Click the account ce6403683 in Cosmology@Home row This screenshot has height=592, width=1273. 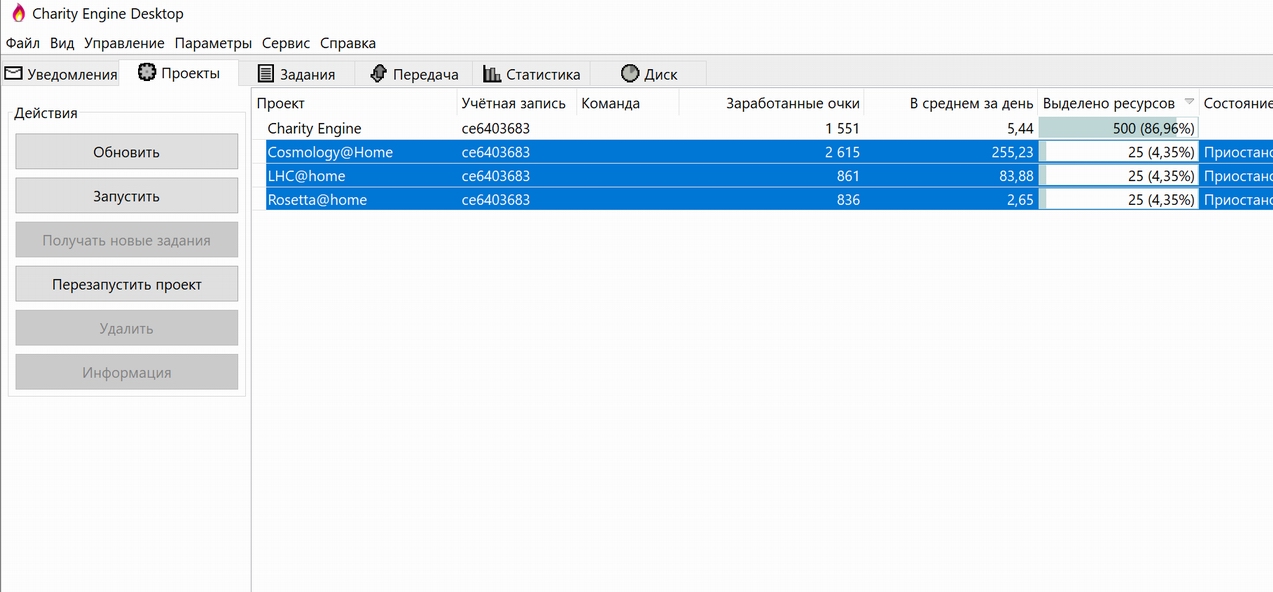(495, 152)
